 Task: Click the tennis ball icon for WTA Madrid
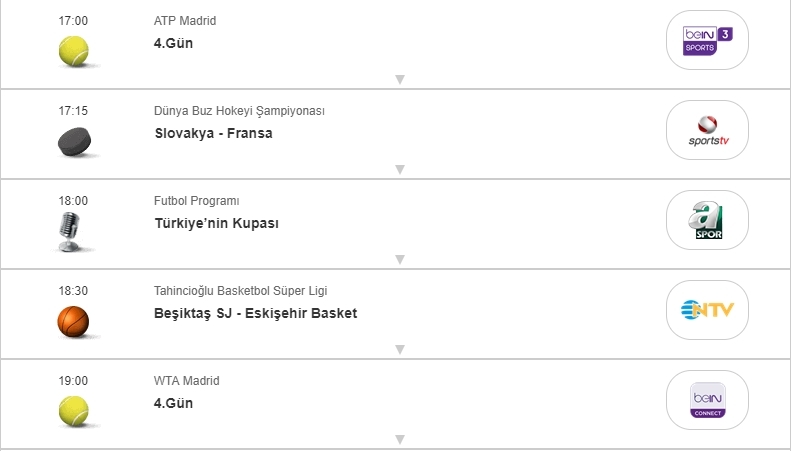tap(73, 410)
